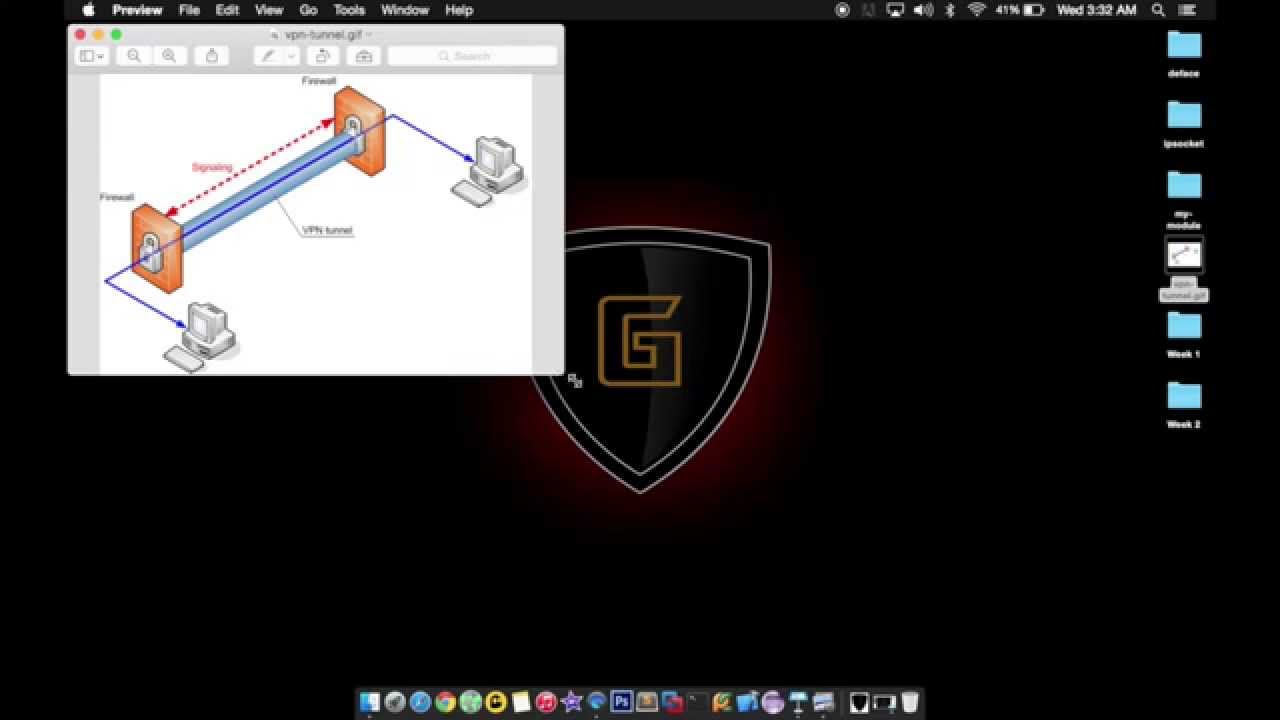Open Keynote from the Dock
The width and height of the screenshot is (1280, 720).
tap(798, 702)
